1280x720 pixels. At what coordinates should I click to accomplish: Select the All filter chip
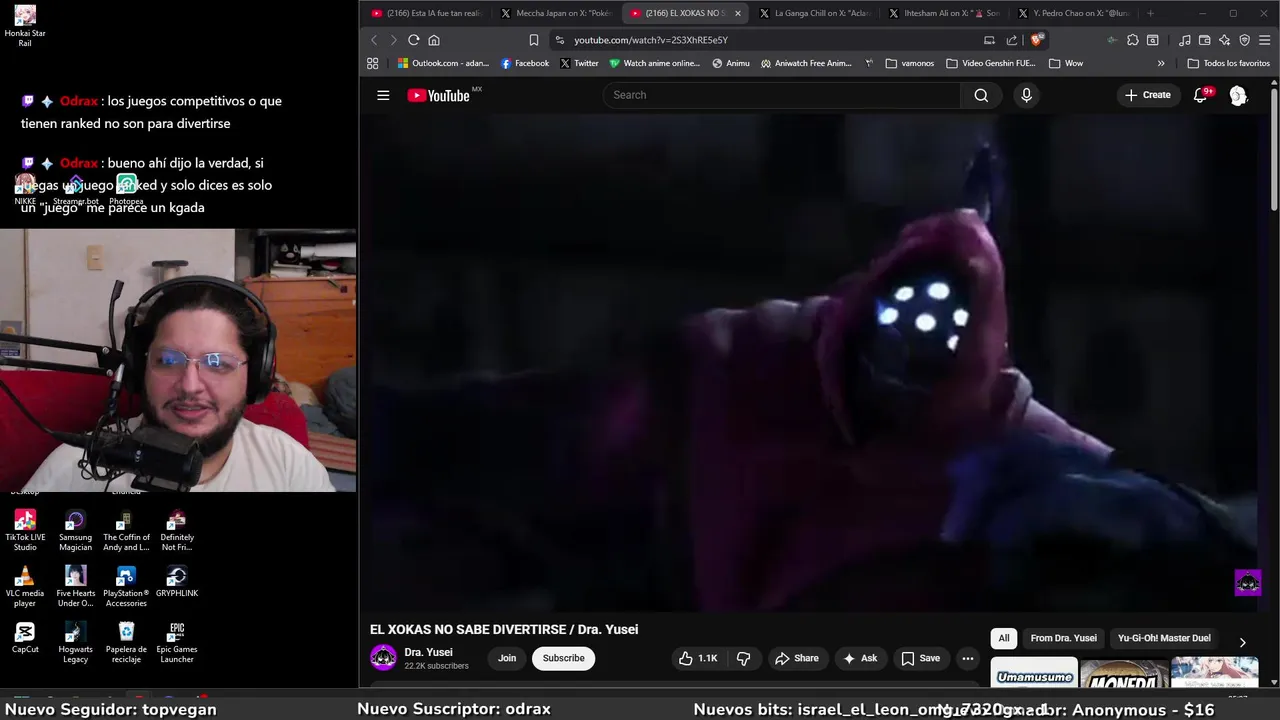click(1004, 638)
